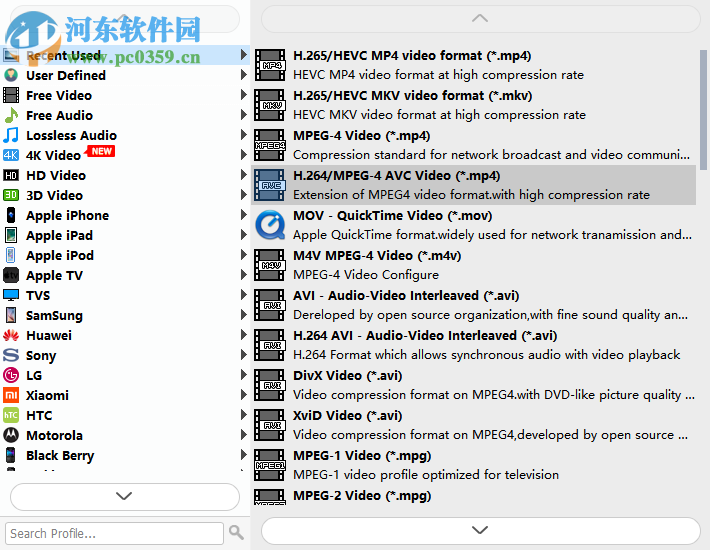Screen dimensions: 710x550
Task: Click the User Defined category icon
Action: (11, 75)
